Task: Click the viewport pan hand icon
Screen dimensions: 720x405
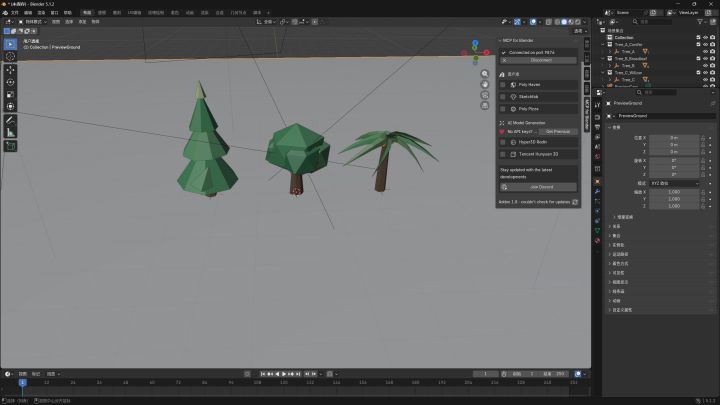Action: point(484,84)
